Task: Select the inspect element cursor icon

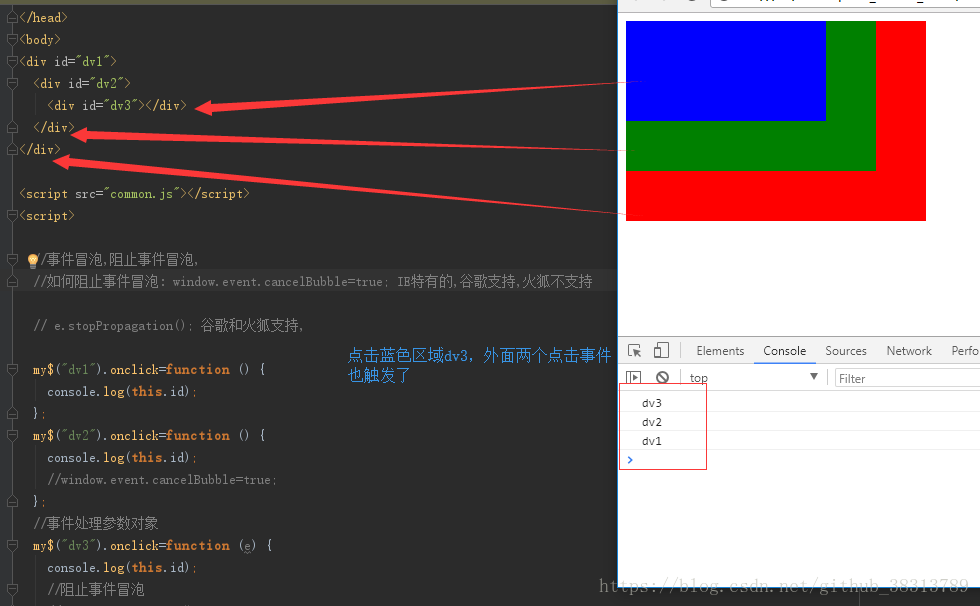Action: tap(634, 350)
